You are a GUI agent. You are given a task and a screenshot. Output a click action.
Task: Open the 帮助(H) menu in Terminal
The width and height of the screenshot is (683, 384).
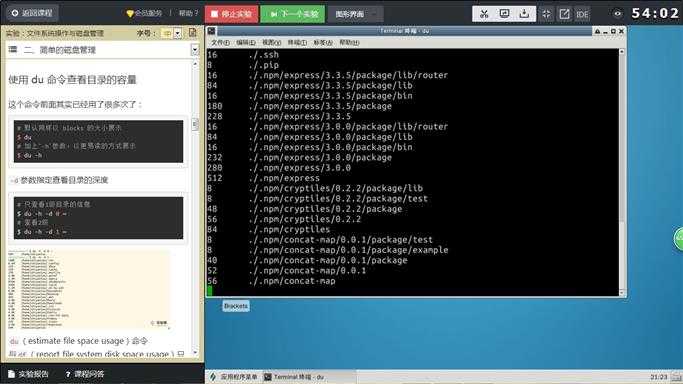point(349,42)
